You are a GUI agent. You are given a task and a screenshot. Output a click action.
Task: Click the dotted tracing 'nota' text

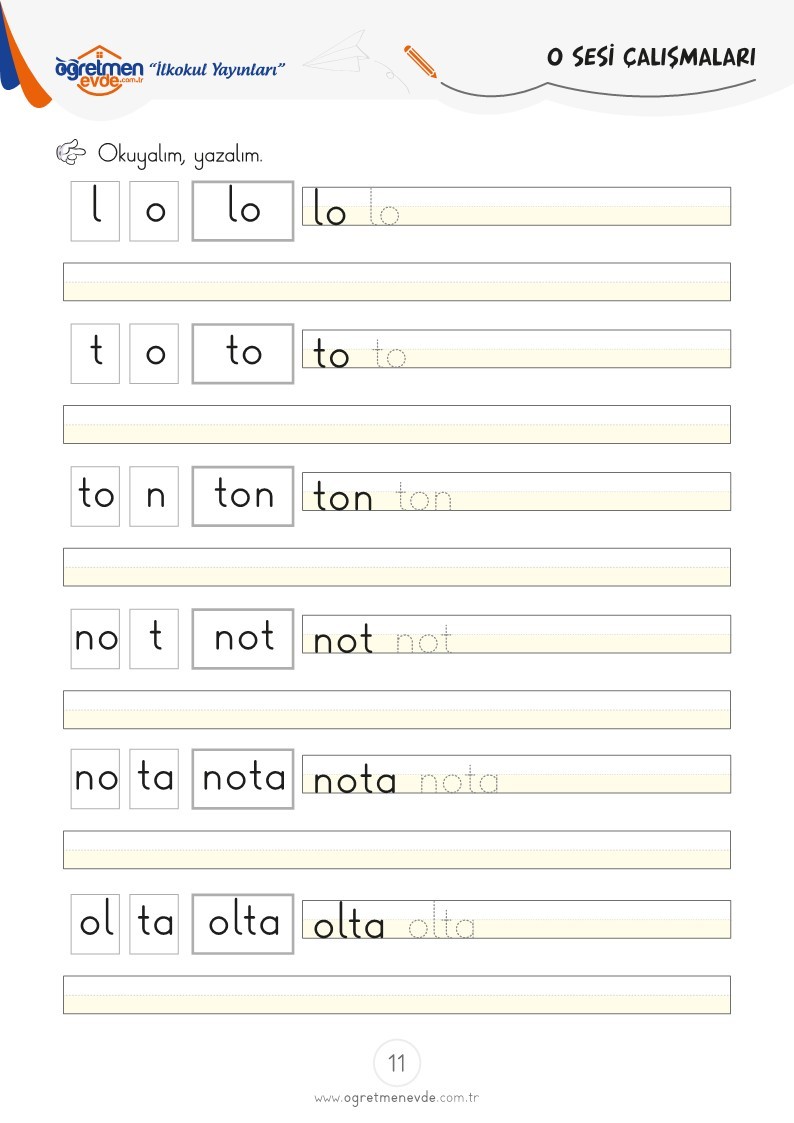[459, 781]
